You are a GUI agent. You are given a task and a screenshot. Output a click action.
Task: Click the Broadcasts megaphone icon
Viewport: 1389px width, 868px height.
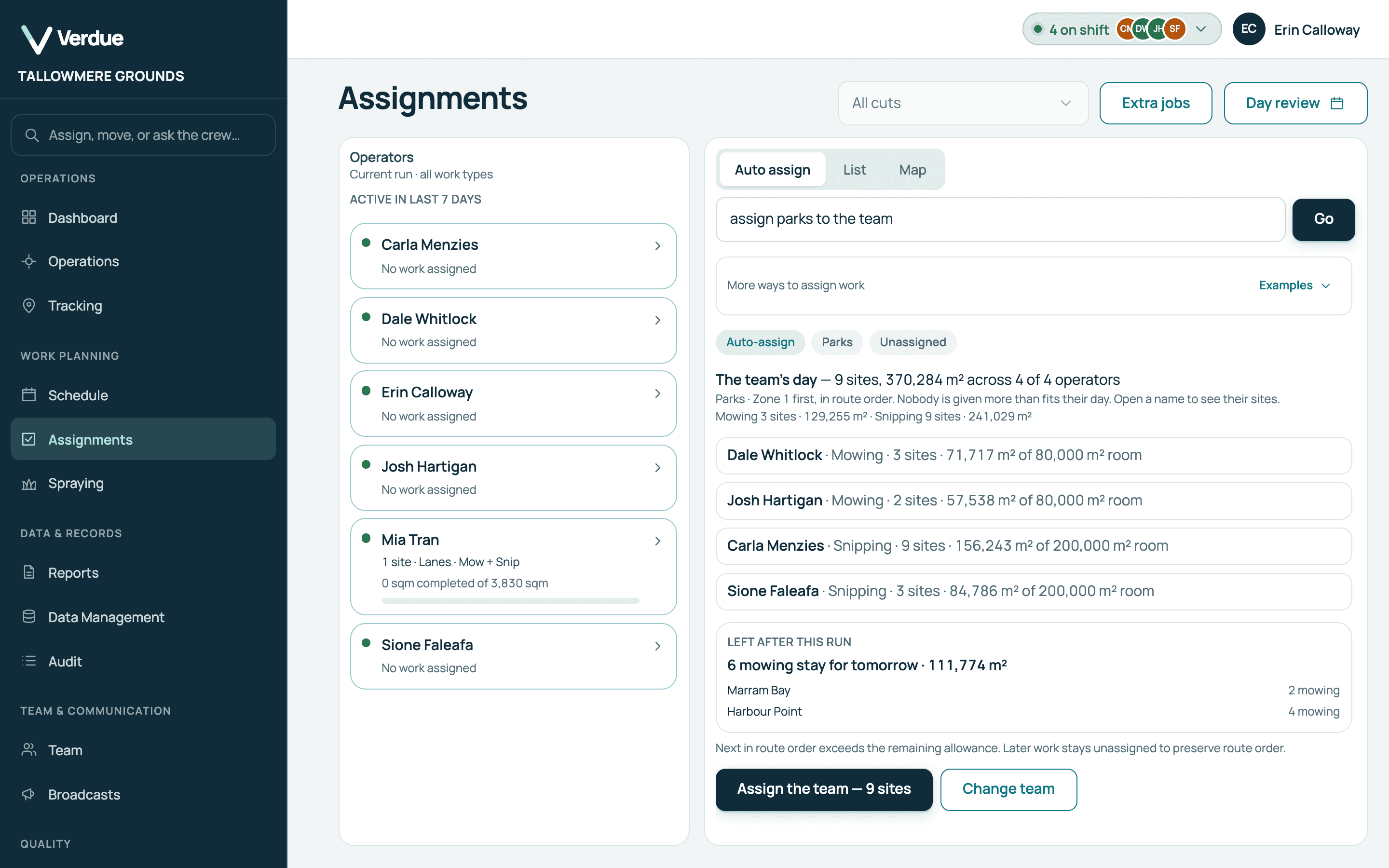29,794
